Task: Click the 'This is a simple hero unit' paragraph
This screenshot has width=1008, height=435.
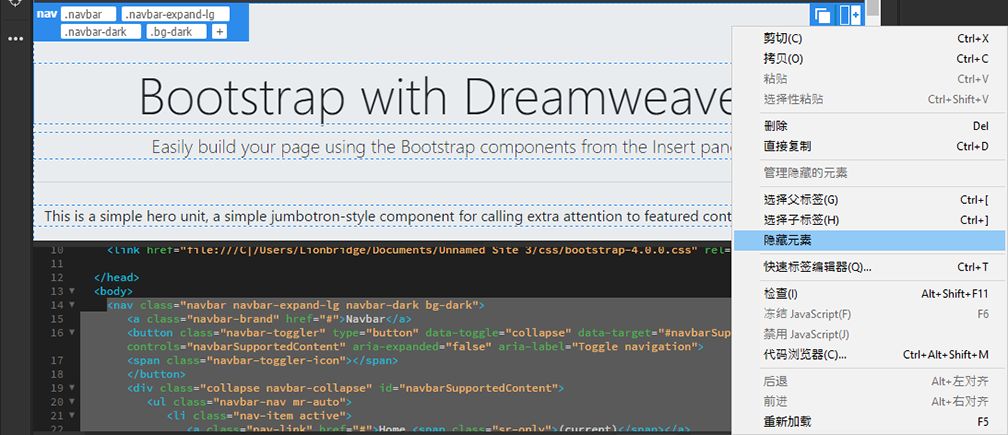Action: pos(388,217)
